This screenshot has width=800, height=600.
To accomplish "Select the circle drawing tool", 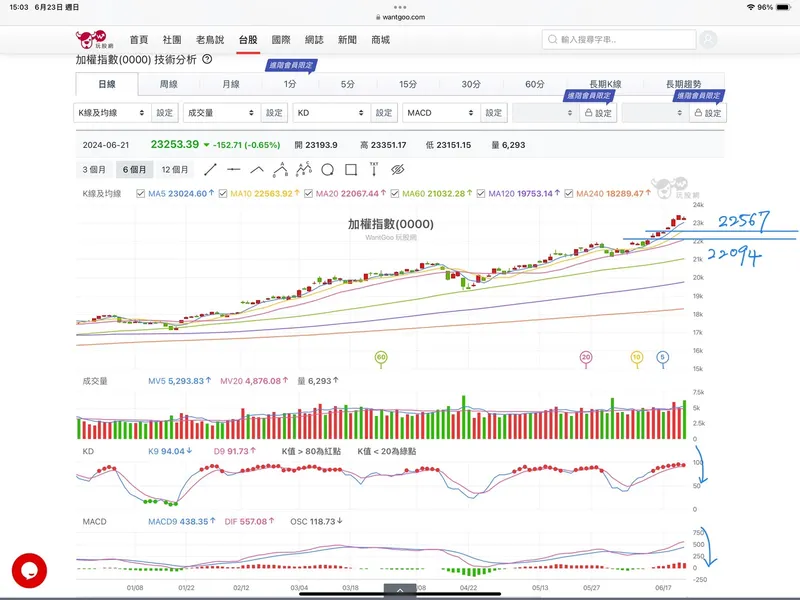I will [327, 169].
